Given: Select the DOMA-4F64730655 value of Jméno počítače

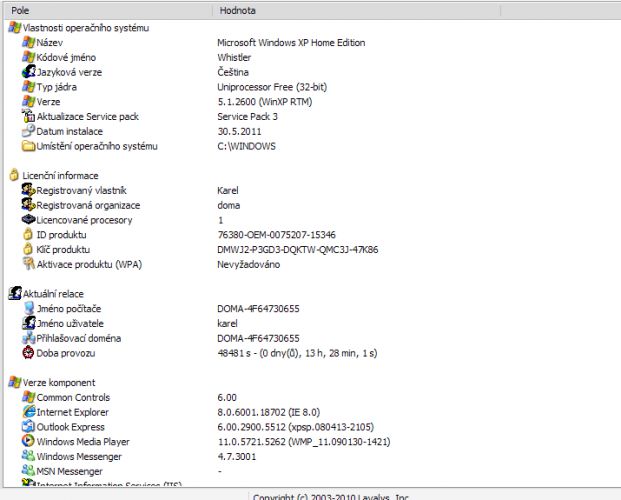Looking at the screenshot, I should click(258, 309).
